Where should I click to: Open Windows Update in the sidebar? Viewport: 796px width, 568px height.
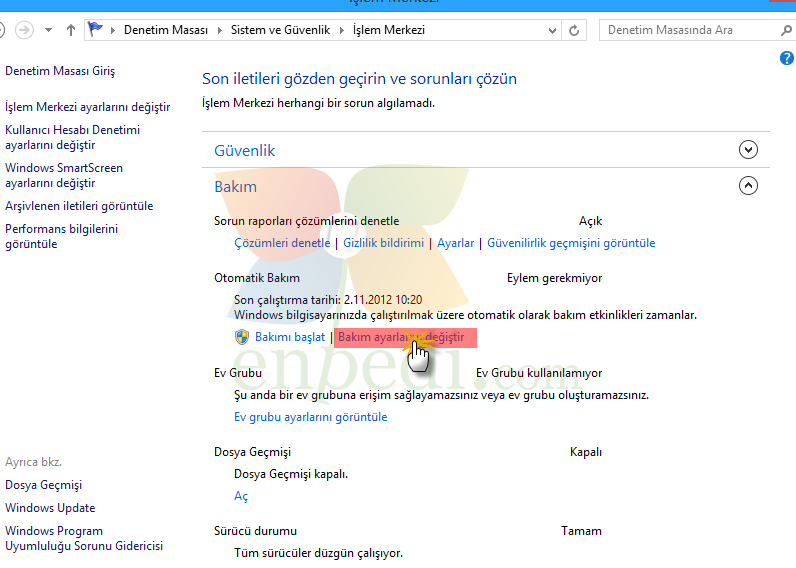[50, 508]
